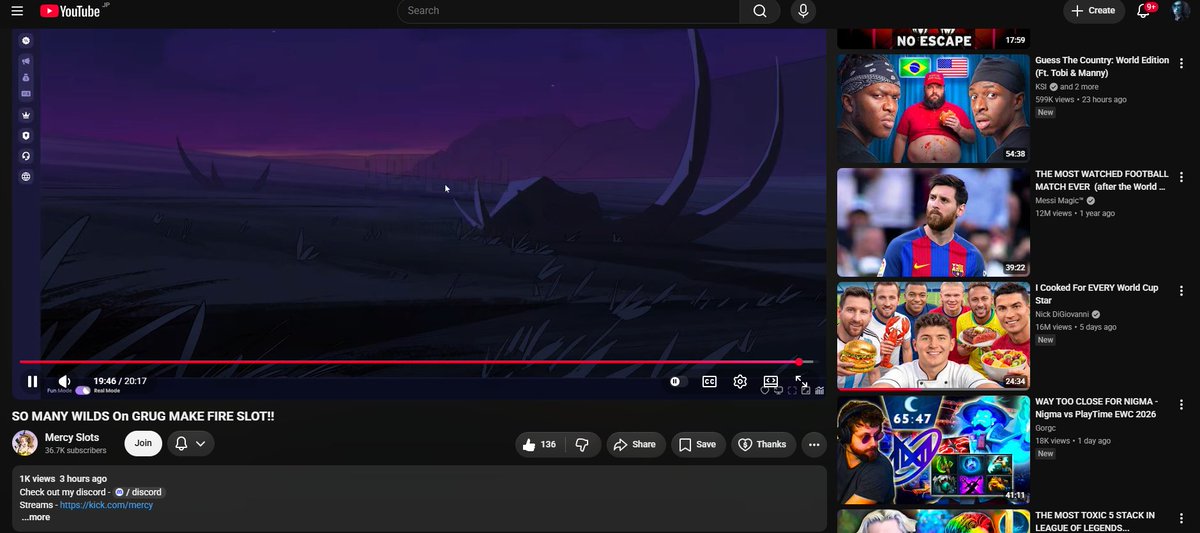1200x533 pixels.
Task: Click the Create button
Action: (x=1093, y=11)
